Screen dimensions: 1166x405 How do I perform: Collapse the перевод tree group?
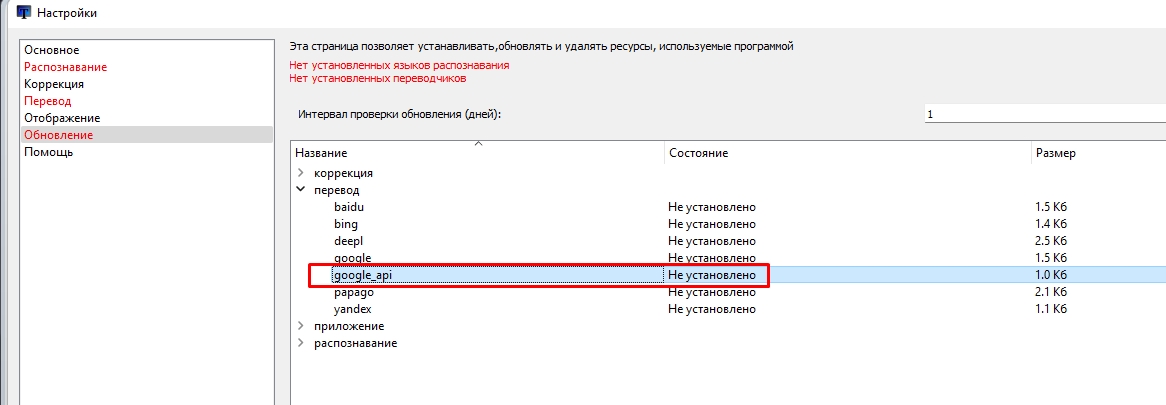(x=300, y=189)
